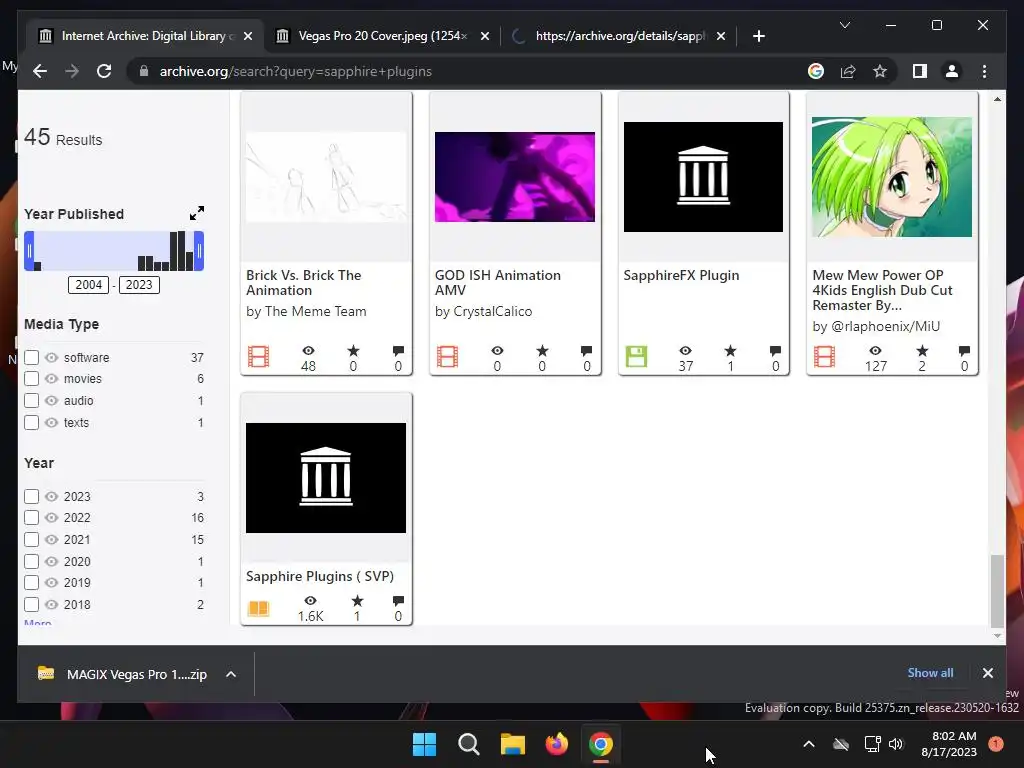Close the Vegas Pro 20 Cover.jpeg tab

click(x=485, y=36)
